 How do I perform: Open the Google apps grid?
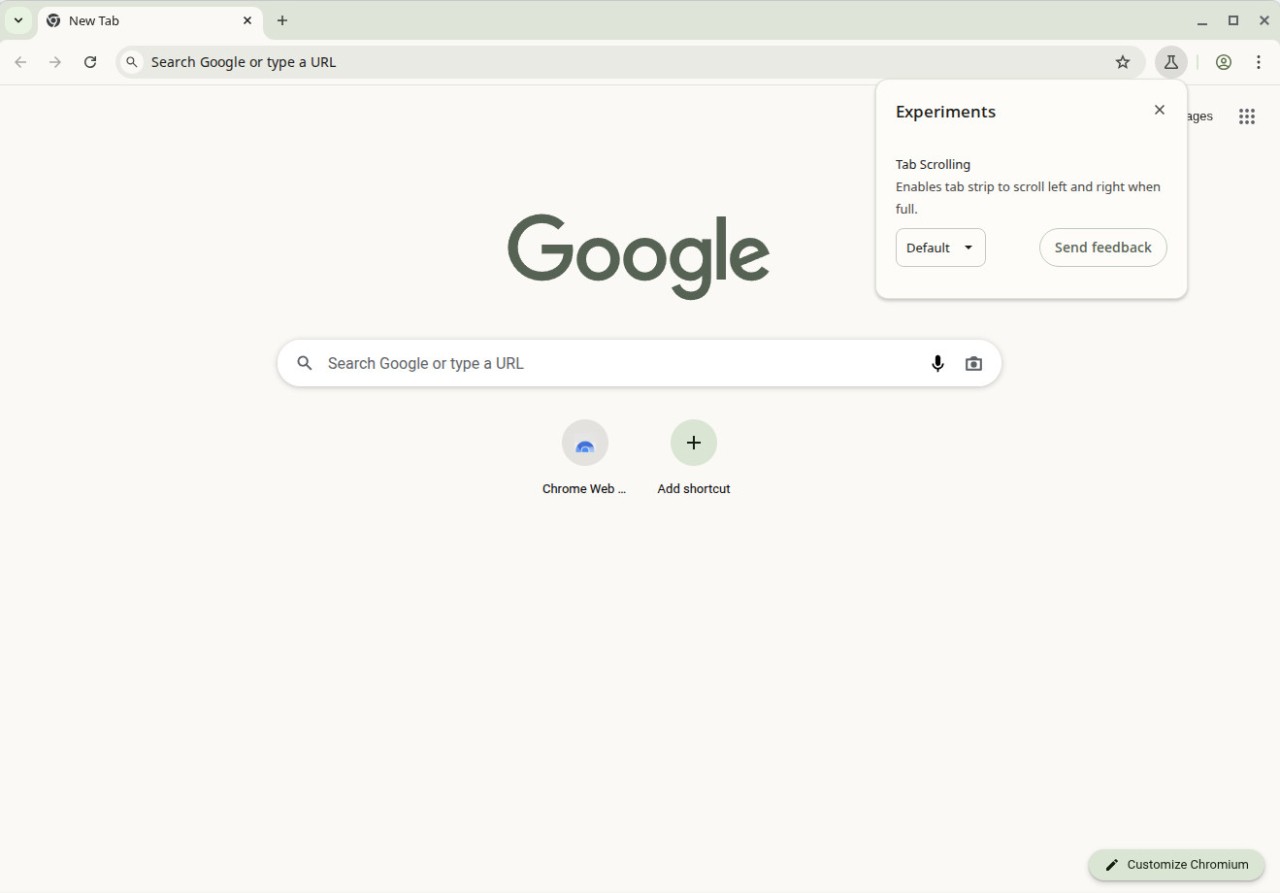[x=1246, y=116]
